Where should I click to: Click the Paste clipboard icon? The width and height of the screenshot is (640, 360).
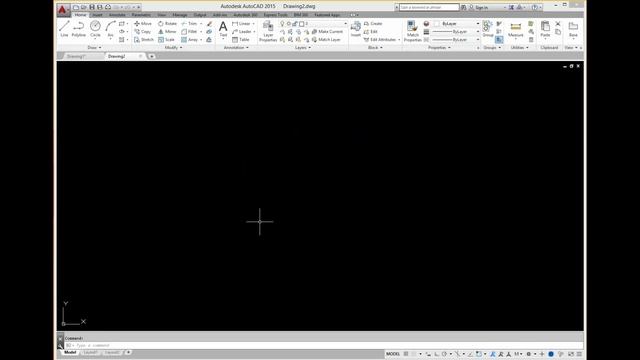coord(545,29)
